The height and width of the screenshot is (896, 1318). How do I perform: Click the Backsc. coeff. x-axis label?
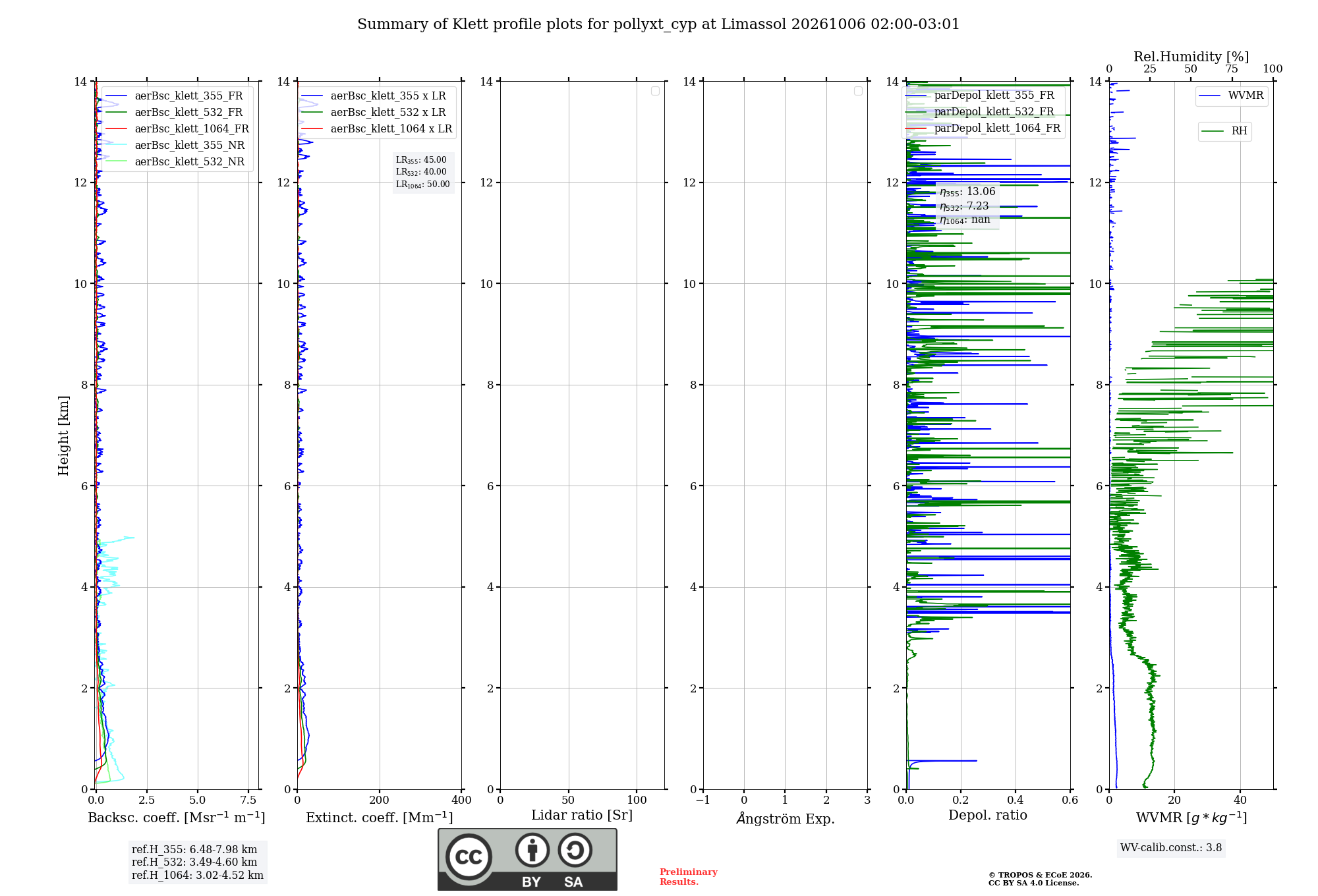[x=177, y=818]
